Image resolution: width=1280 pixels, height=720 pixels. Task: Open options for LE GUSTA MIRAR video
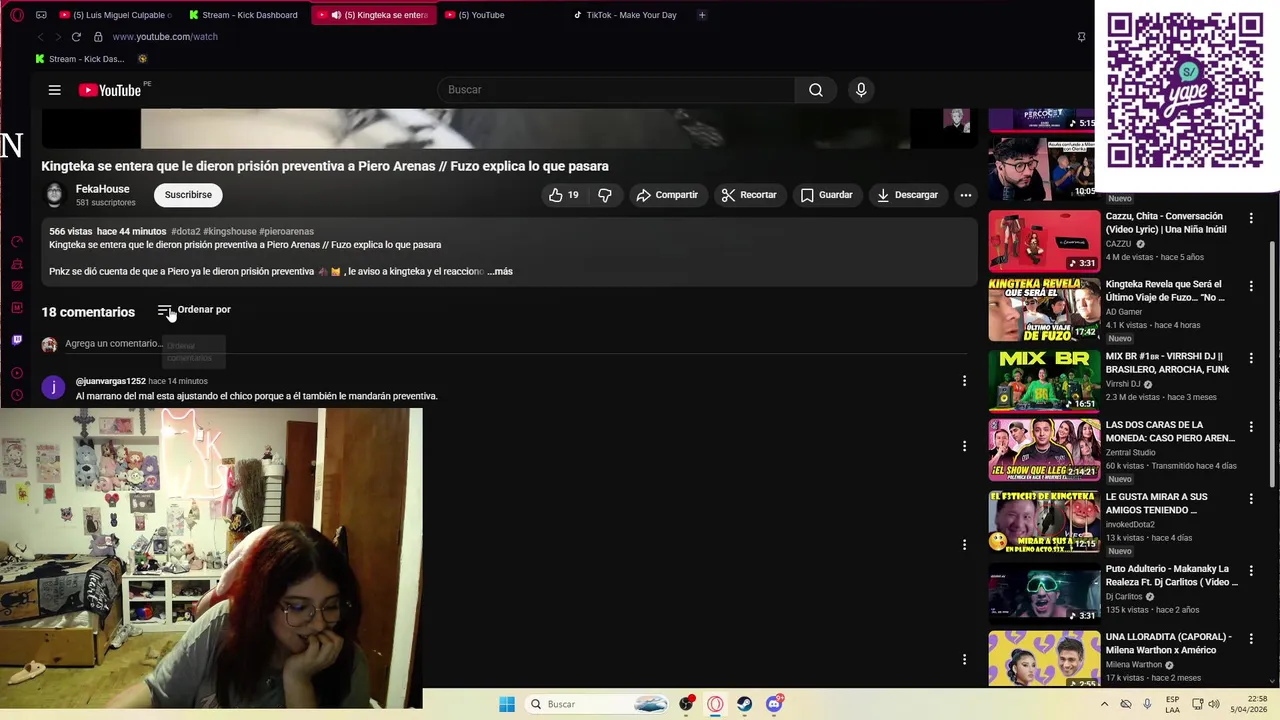(1250, 498)
